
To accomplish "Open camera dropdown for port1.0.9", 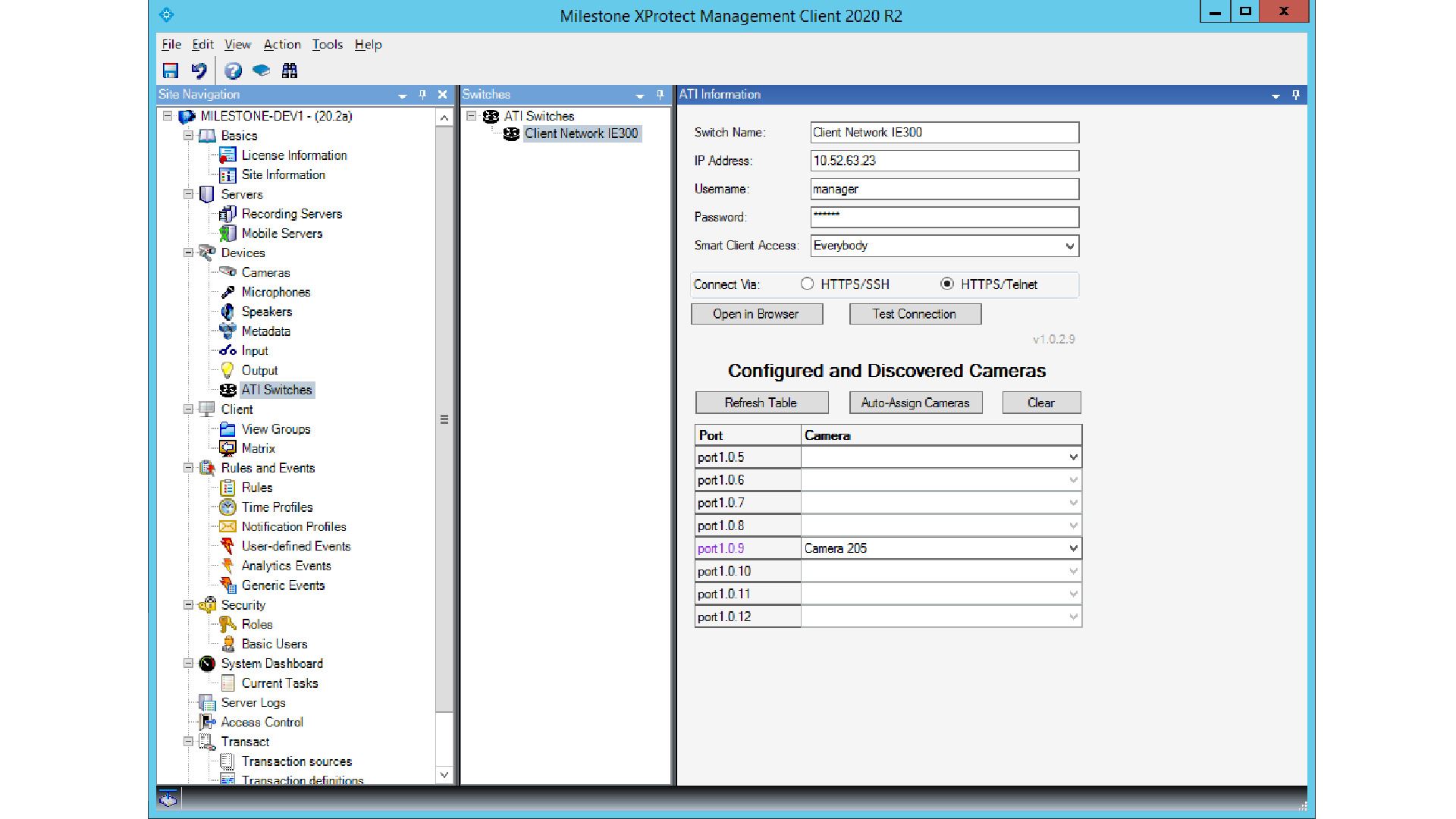I will [1073, 548].
